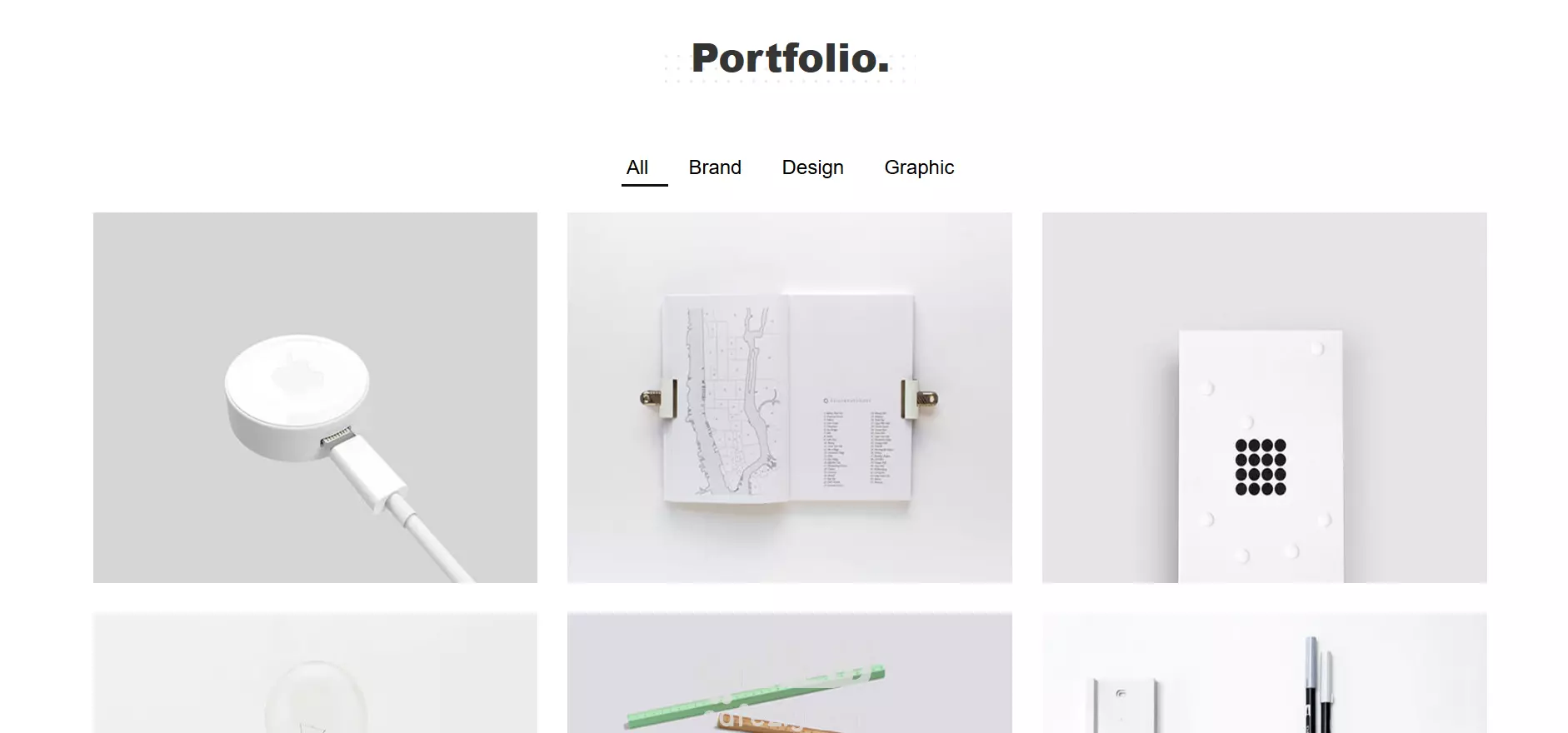Image resolution: width=1568 pixels, height=733 pixels.
Task: Click the dotted decoration beside the Portfolio title
Action: [677, 68]
